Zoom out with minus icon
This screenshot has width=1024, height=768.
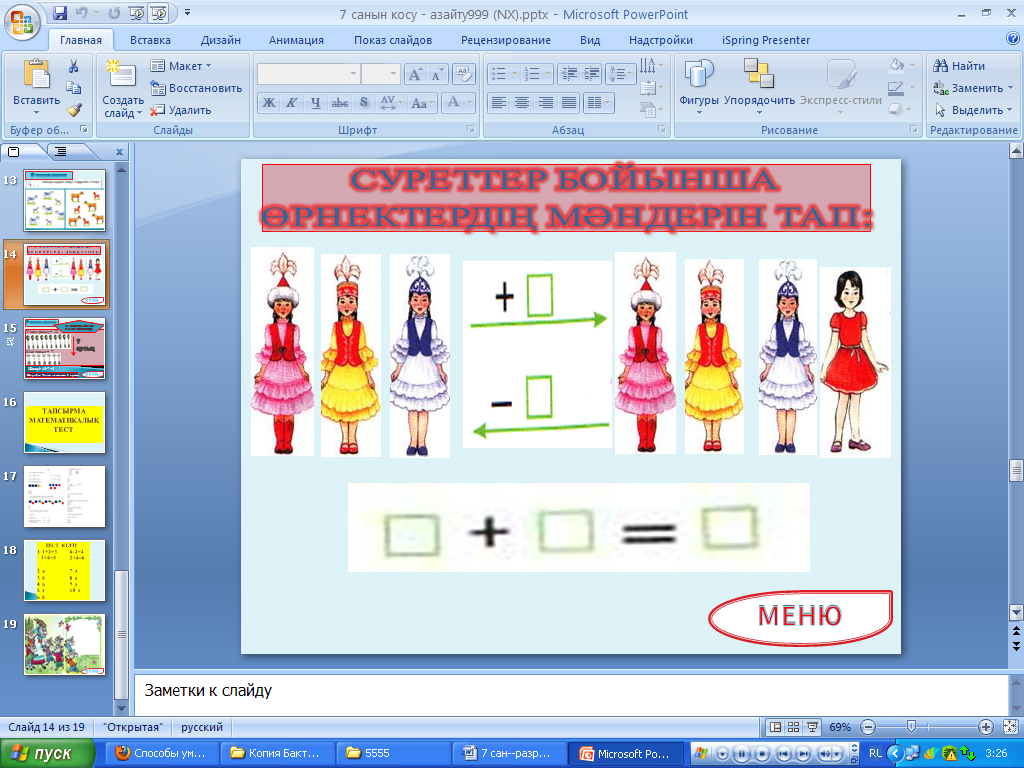pyautogui.click(x=868, y=727)
